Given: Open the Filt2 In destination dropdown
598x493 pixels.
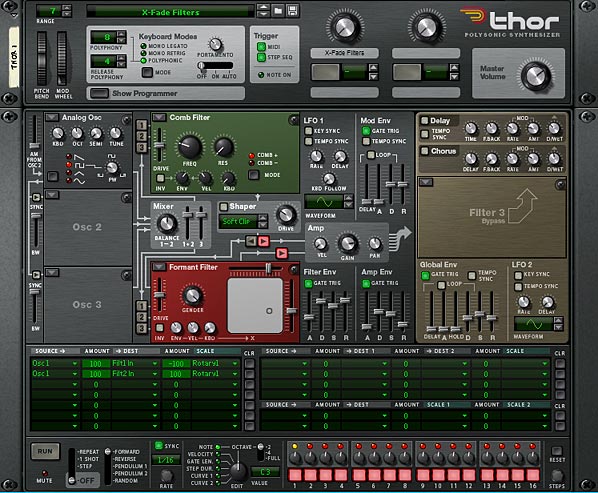Looking at the screenshot, I should [x=135, y=374].
